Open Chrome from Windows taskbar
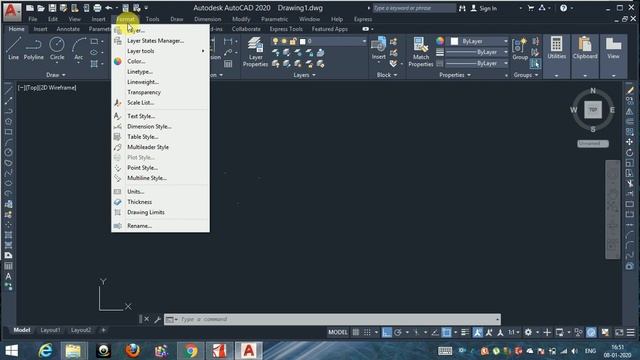Viewport: 640px width, 360px height. tap(191, 351)
